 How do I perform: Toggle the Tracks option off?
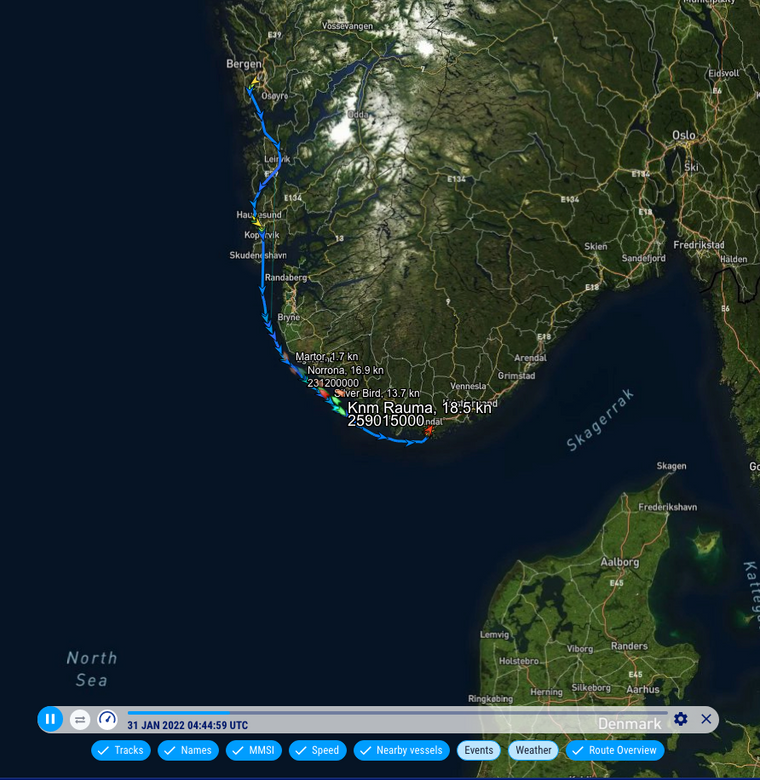click(x=121, y=750)
